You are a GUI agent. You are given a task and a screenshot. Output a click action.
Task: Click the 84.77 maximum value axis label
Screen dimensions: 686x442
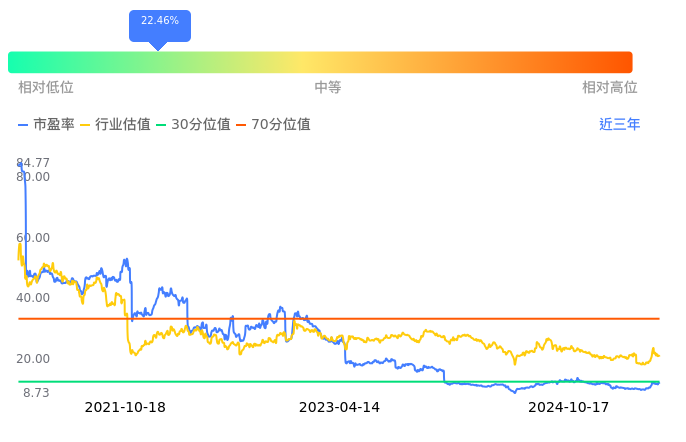coord(33,163)
